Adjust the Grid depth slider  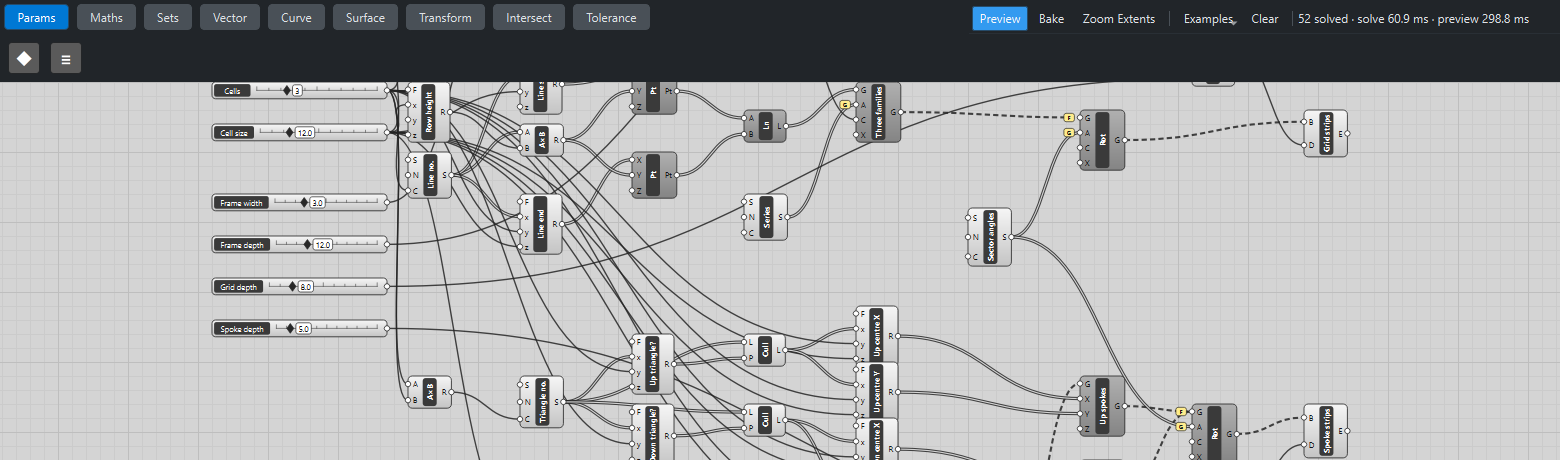[299, 286]
